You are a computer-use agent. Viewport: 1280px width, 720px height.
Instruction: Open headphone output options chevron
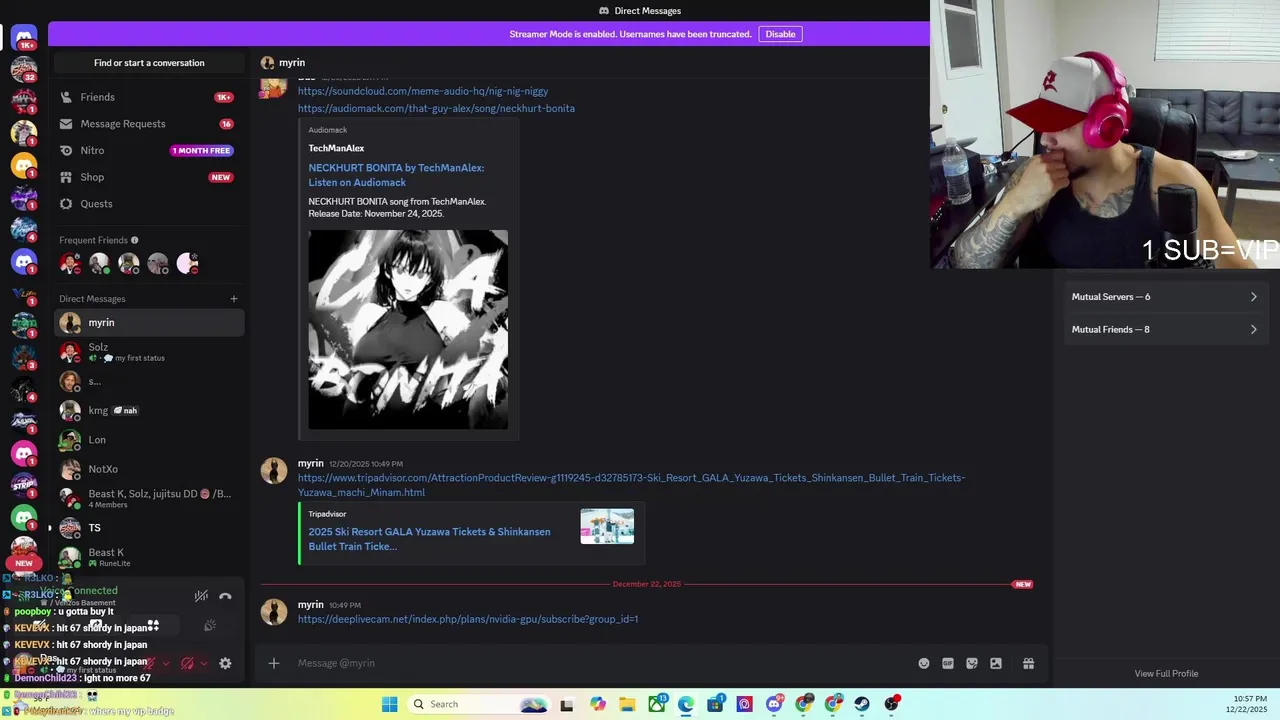[x=204, y=663]
